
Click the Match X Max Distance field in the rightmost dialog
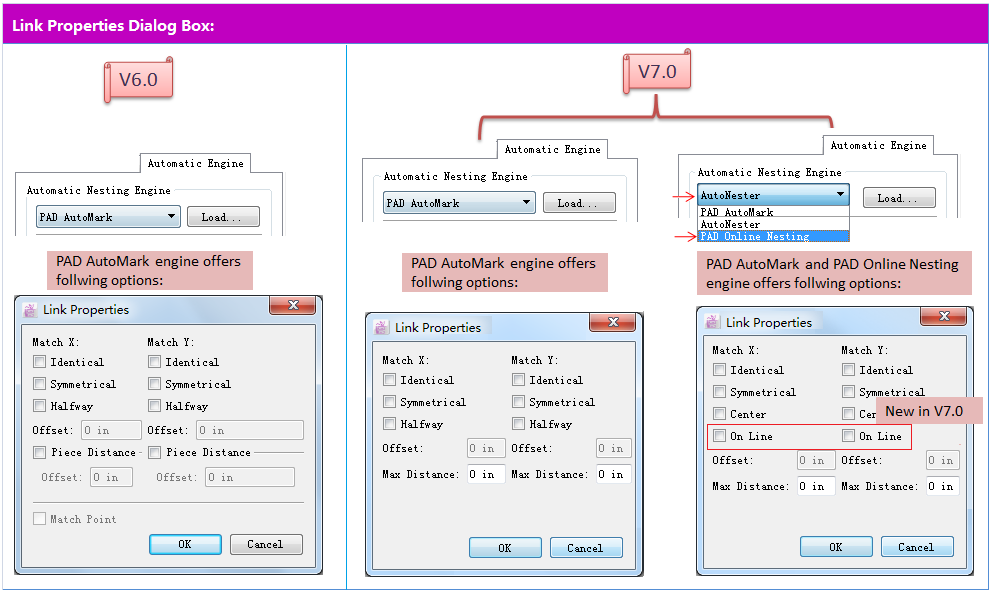(x=815, y=487)
